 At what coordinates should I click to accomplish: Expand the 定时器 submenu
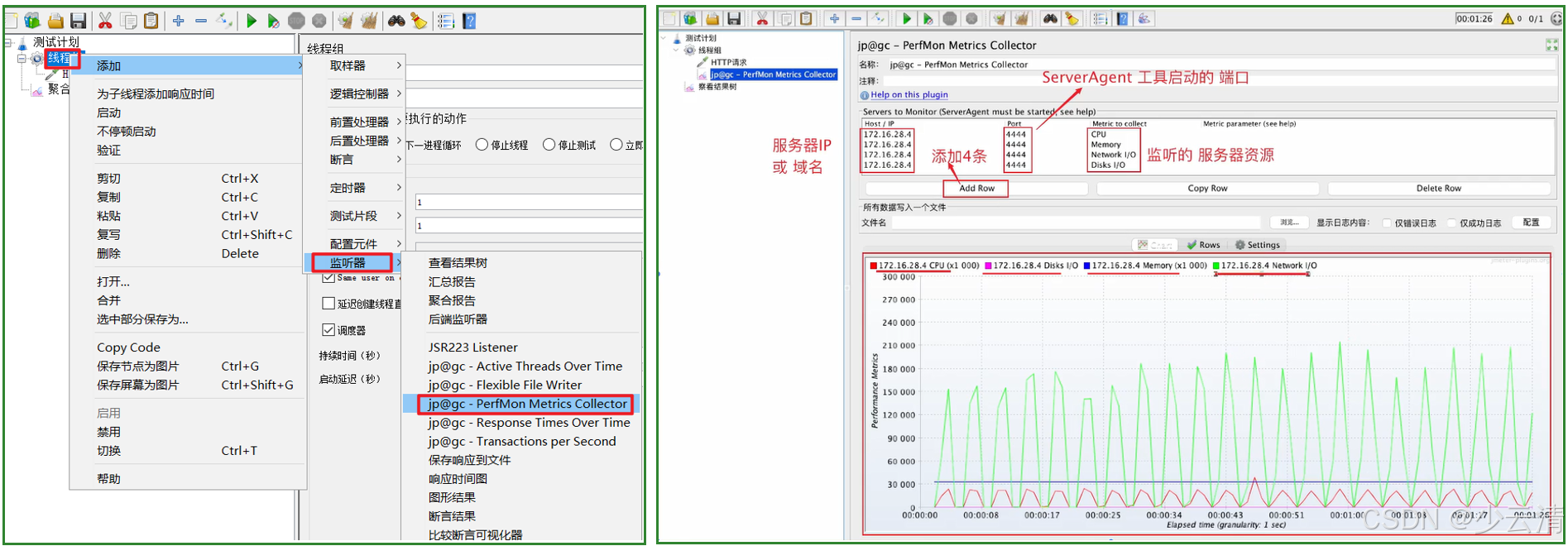tap(352, 188)
